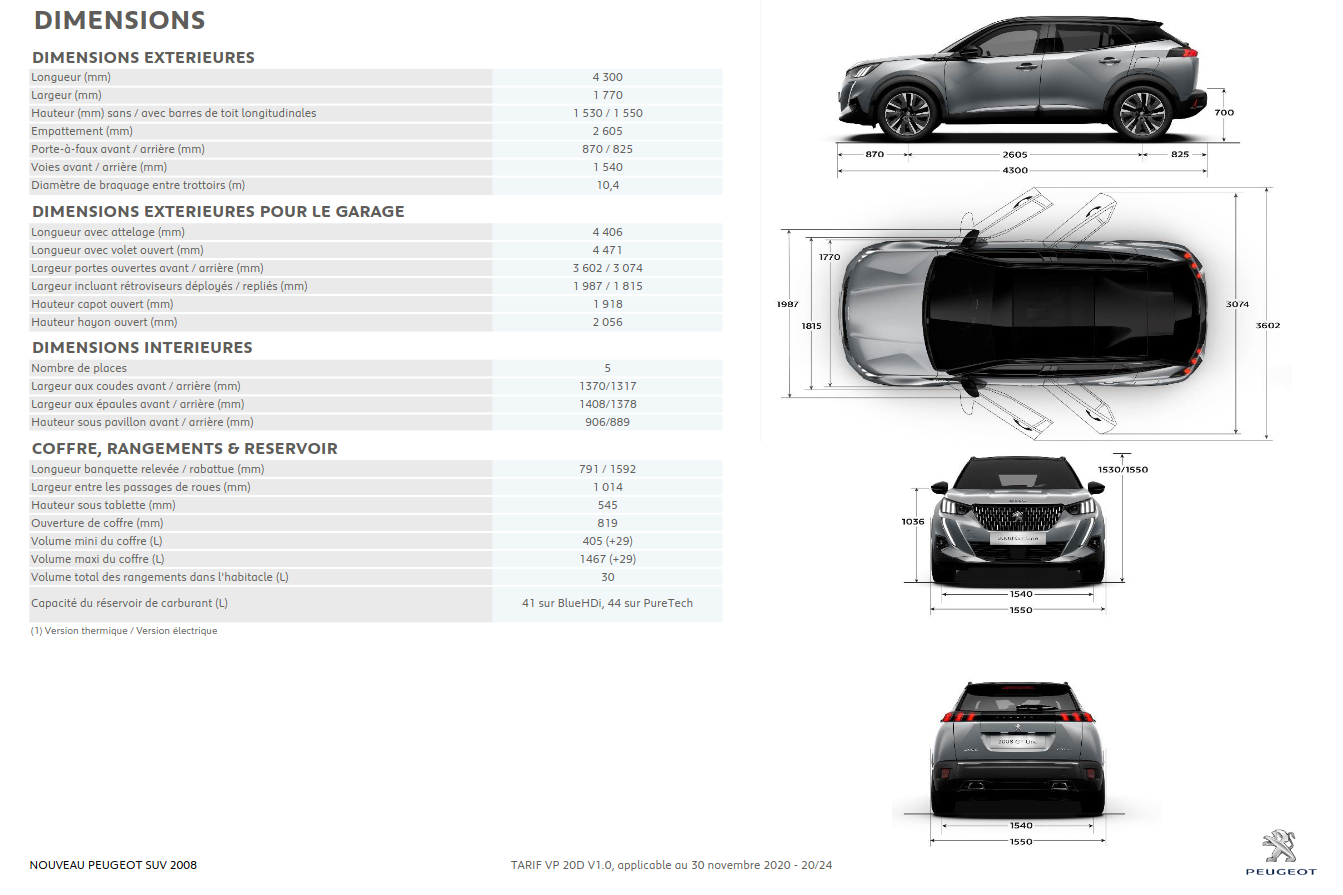1343x895 pixels.
Task: Click the value 2 605 in the table
Action: 607,131
